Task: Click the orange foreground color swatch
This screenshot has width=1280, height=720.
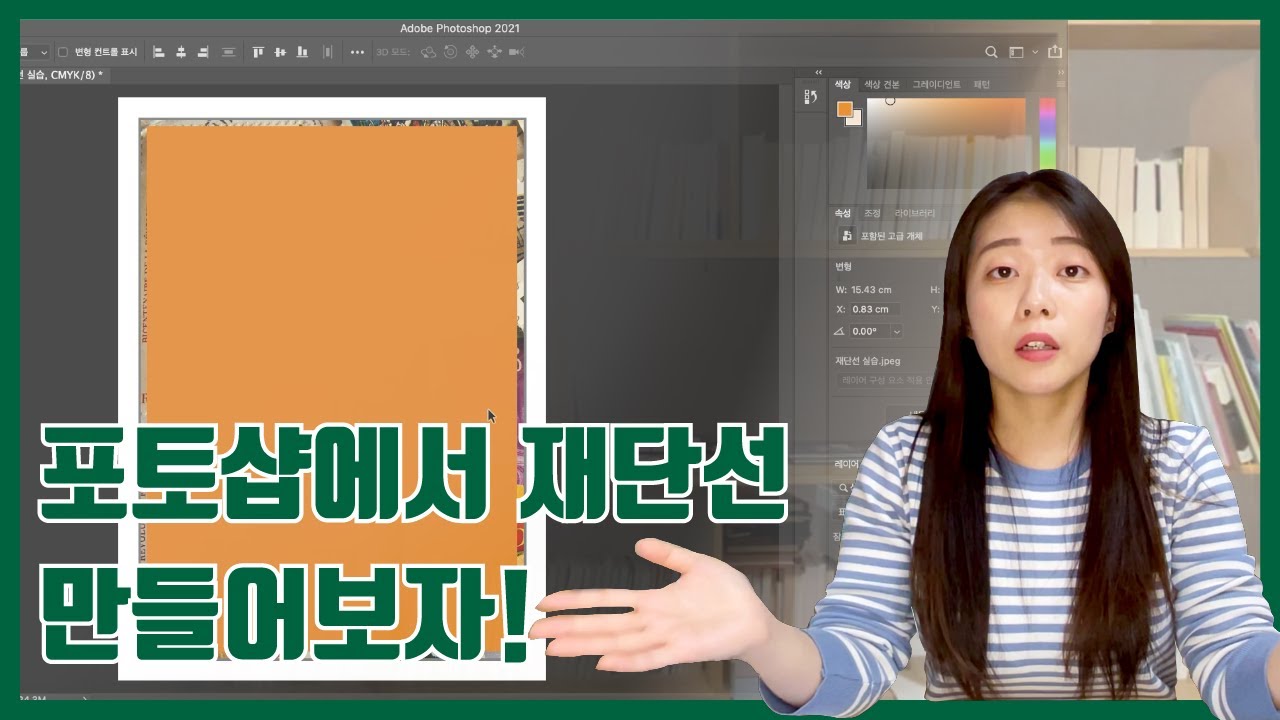Action: point(845,109)
